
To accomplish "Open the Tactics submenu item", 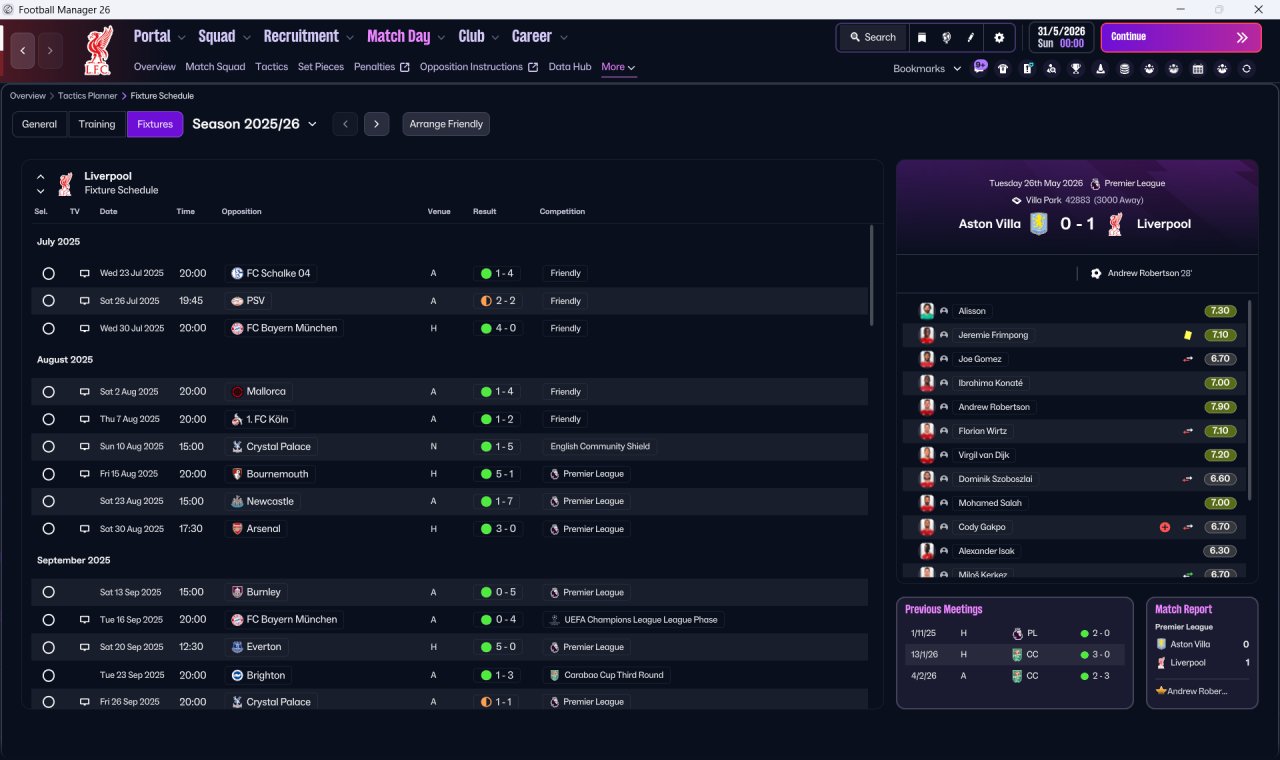I will pos(272,67).
